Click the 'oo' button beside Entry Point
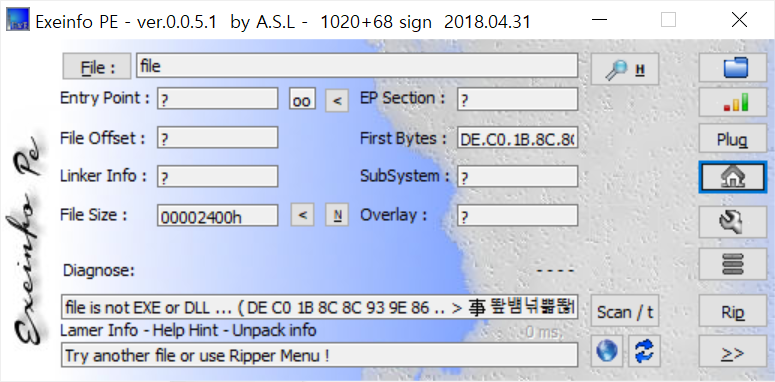 pos(302,99)
